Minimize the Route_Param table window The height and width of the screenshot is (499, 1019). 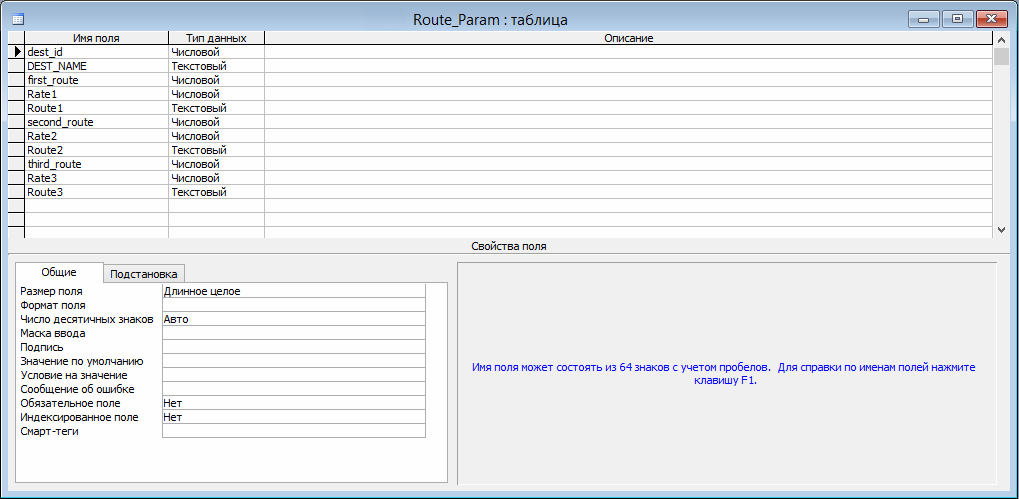pyautogui.click(x=924, y=18)
